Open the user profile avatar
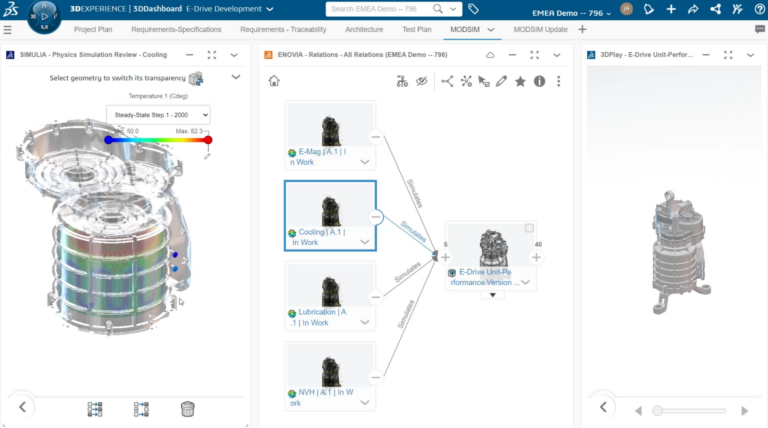 click(x=626, y=9)
